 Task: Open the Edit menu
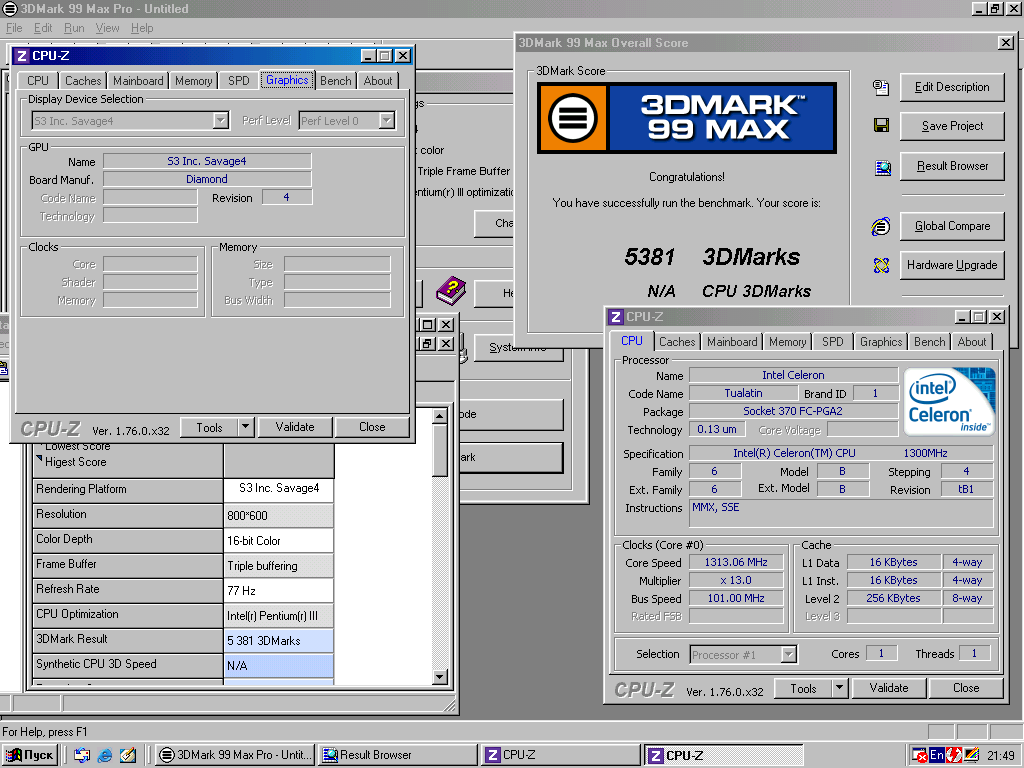pyautogui.click(x=43, y=28)
